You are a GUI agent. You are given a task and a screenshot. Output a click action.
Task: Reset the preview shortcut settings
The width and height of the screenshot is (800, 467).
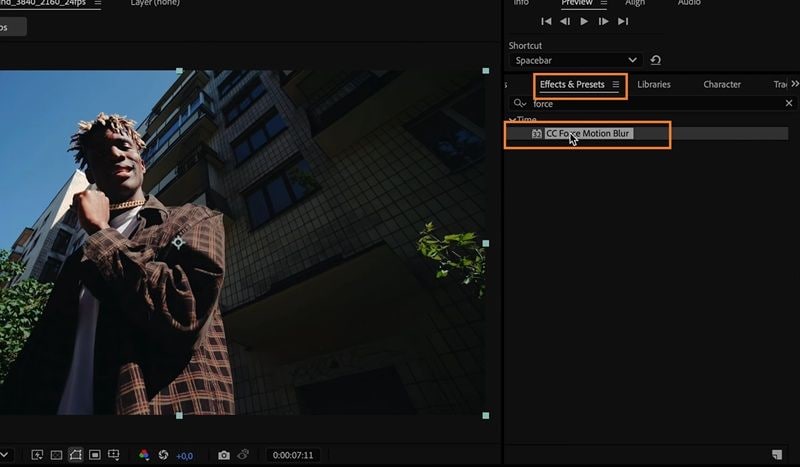tap(656, 60)
